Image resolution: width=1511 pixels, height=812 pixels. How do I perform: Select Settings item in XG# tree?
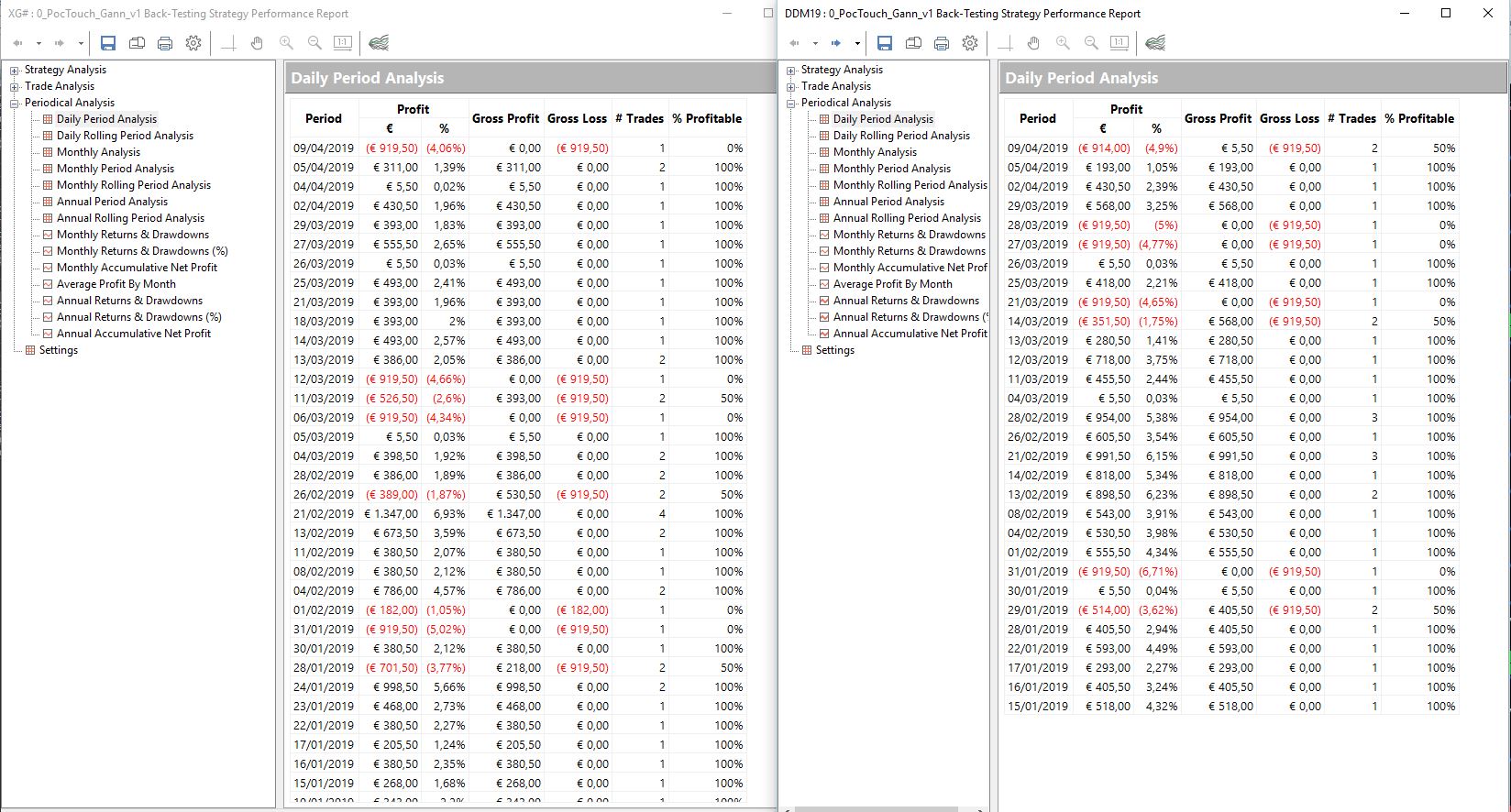click(58, 350)
